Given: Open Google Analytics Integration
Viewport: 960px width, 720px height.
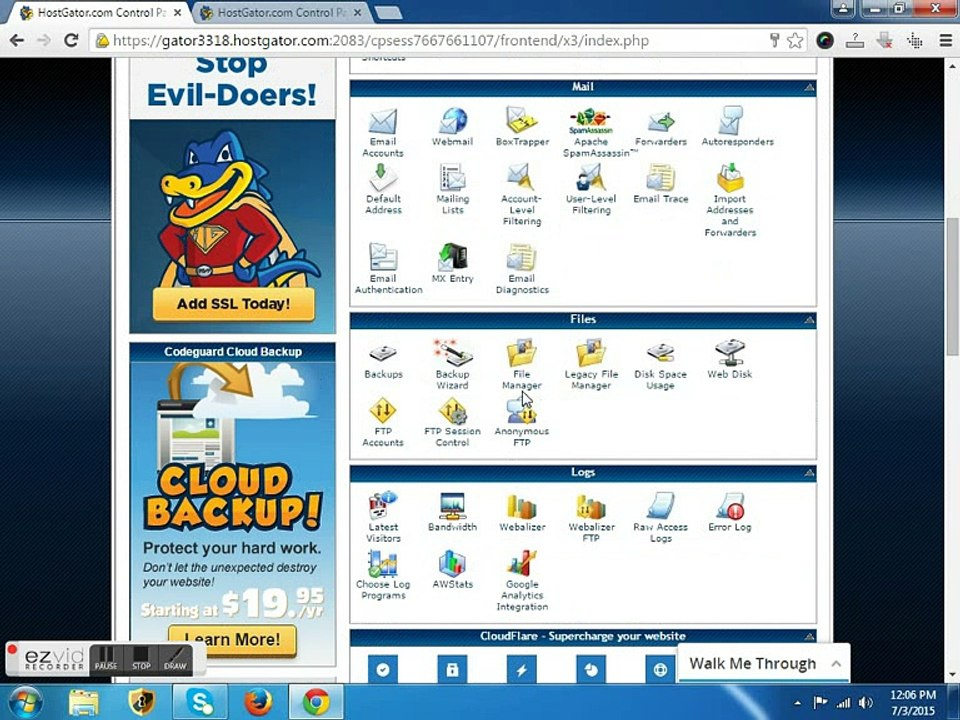Looking at the screenshot, I should tap(522, 581).
